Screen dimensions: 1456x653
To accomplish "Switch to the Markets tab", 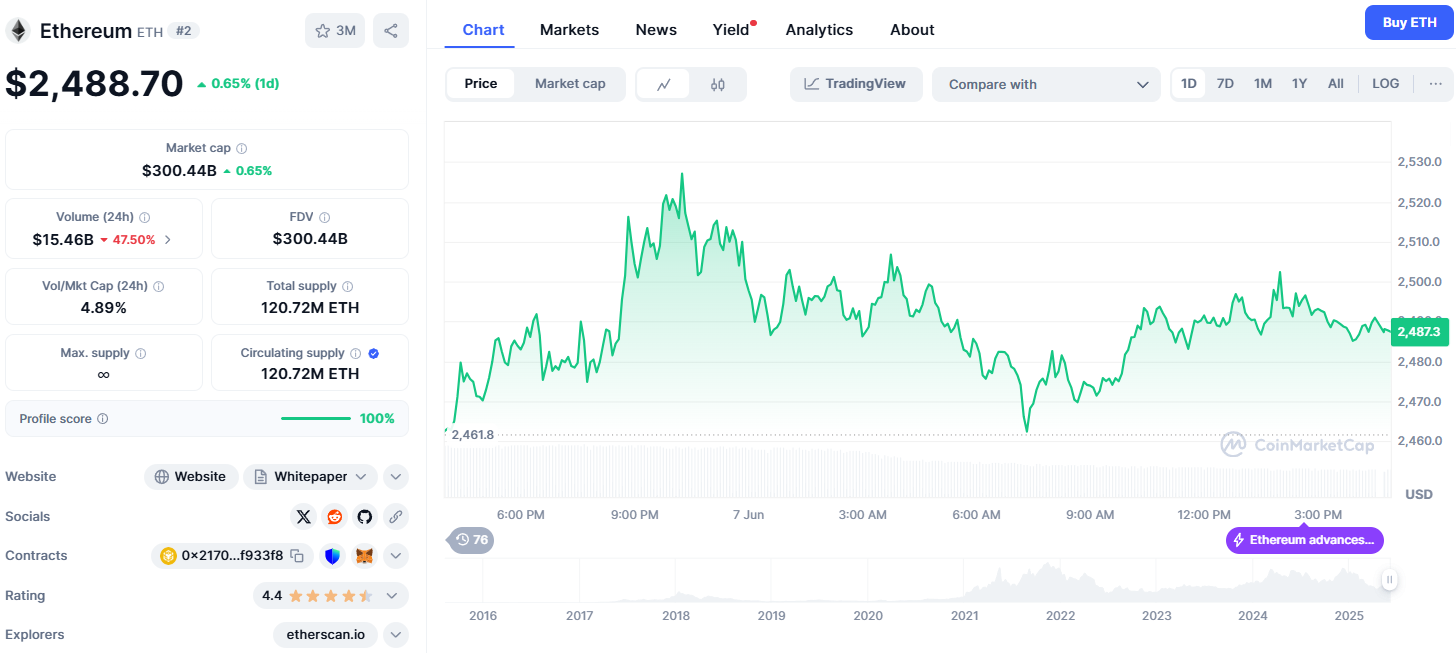I will click(569, 30).
